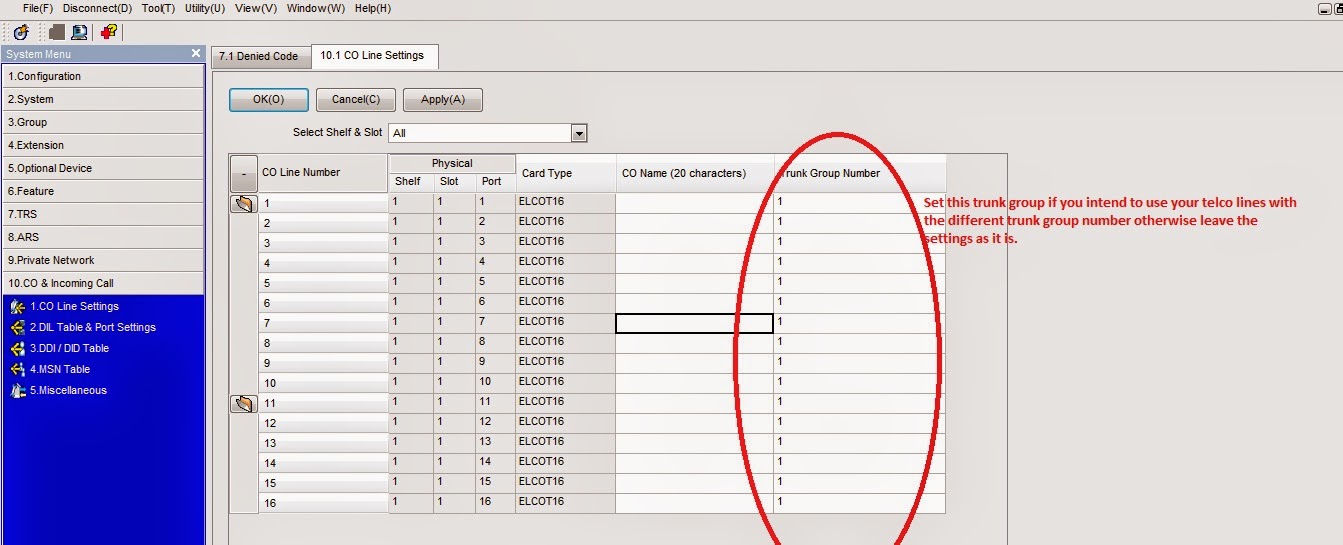This screenshot has height=545, width=1343.
Task: Switch to the 7.1 Denied Code tab
Action: [258, 57]
